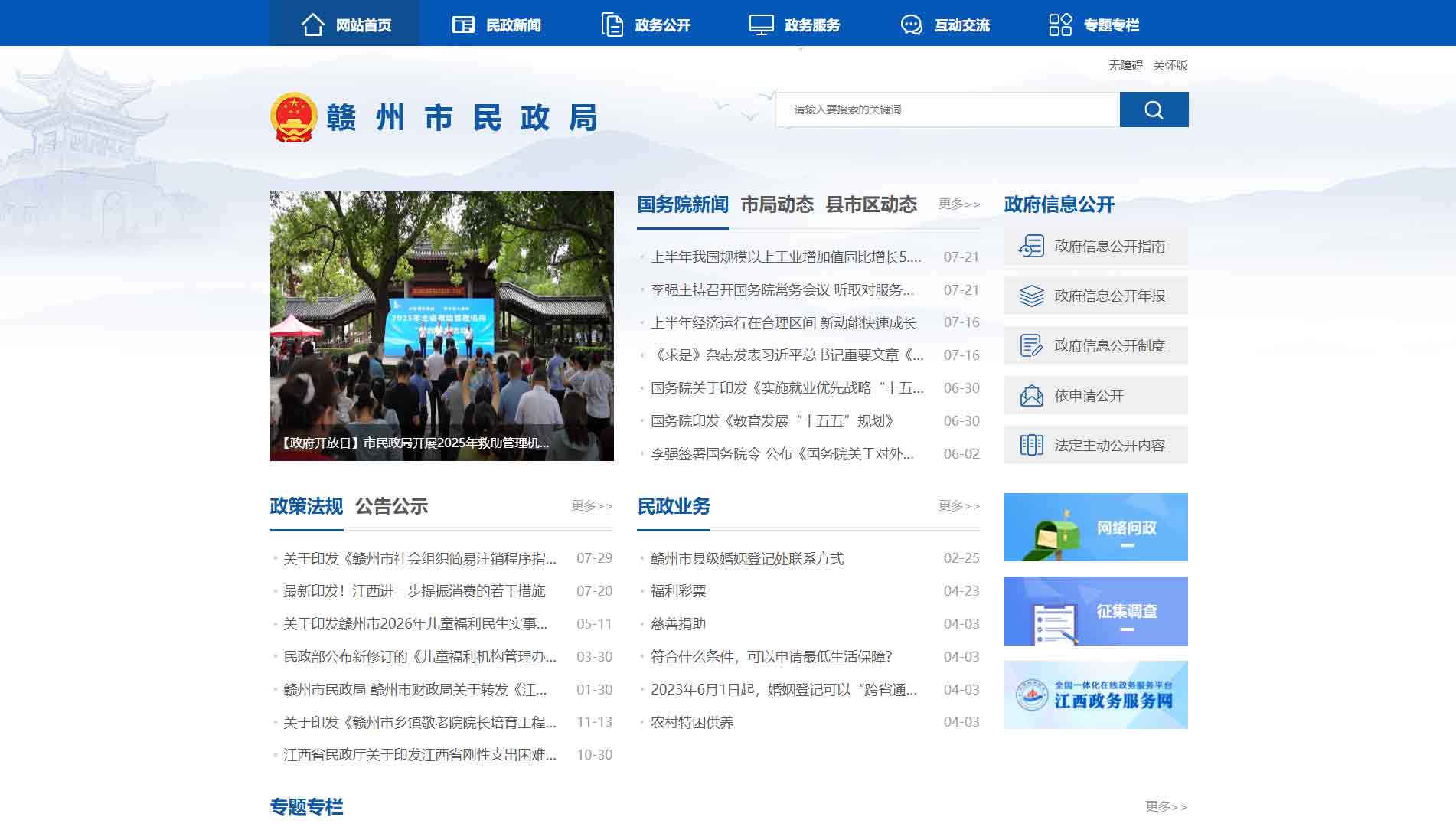Open the 福利彩票 item
The image size is (1456, 827).
click(678, 591)
